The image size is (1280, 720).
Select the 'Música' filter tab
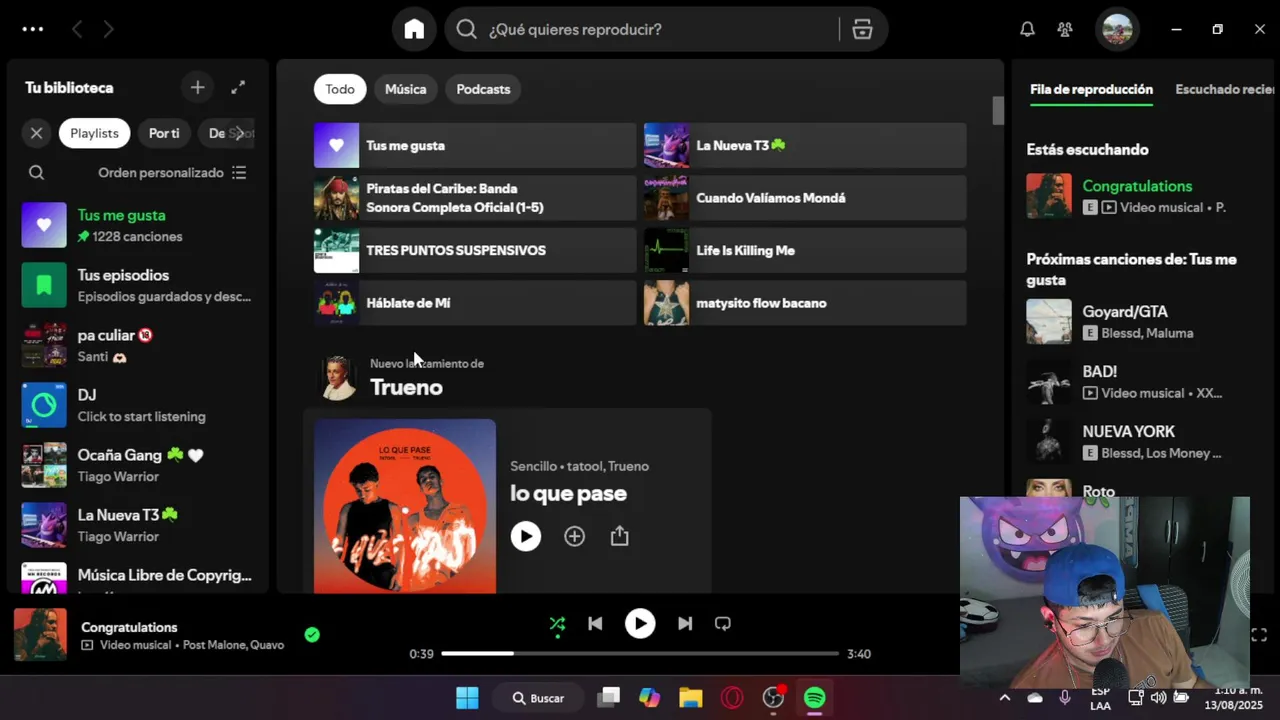405,89
